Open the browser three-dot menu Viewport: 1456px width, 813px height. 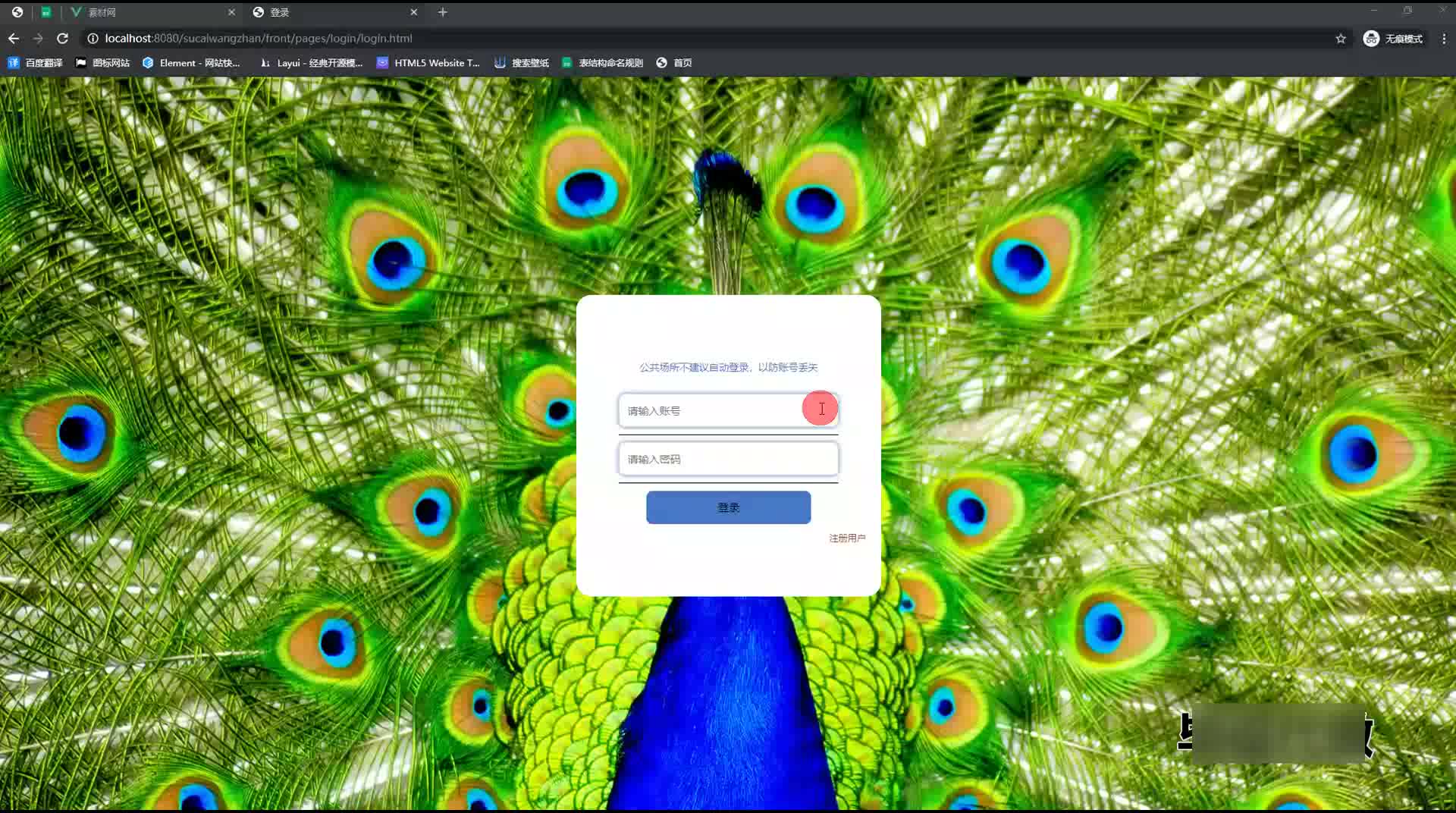pyautogui.click(x=1444, y=39)
